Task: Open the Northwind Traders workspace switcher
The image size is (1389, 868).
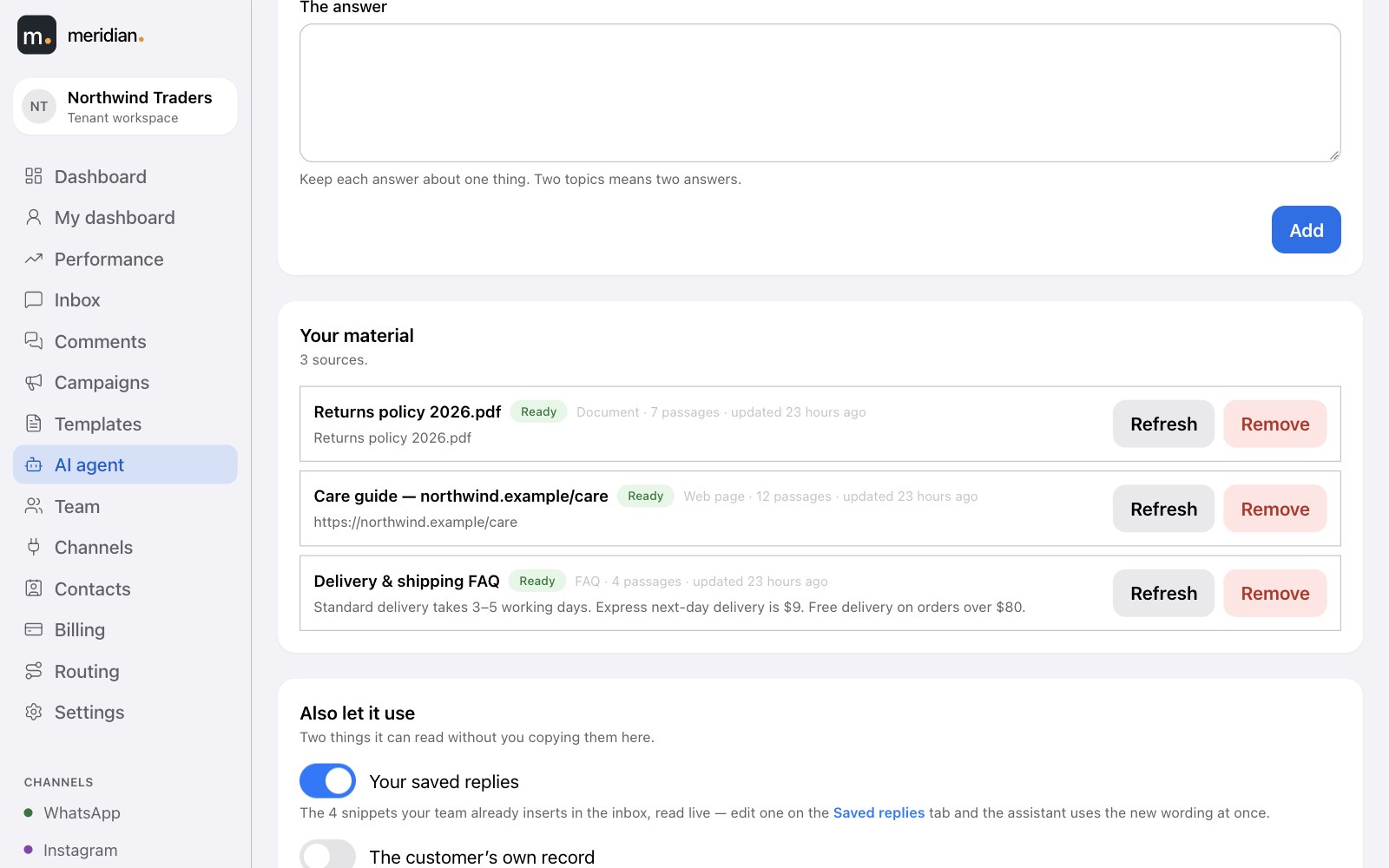Action: (125, 107)
